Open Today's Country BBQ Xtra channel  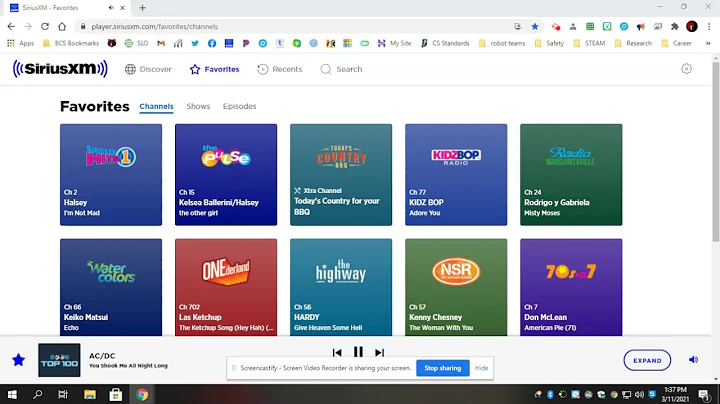point(341,174)
